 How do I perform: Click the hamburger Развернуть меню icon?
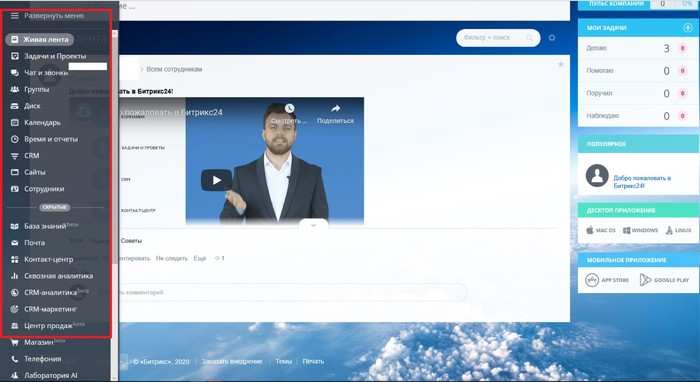click(x=15, y=16)
